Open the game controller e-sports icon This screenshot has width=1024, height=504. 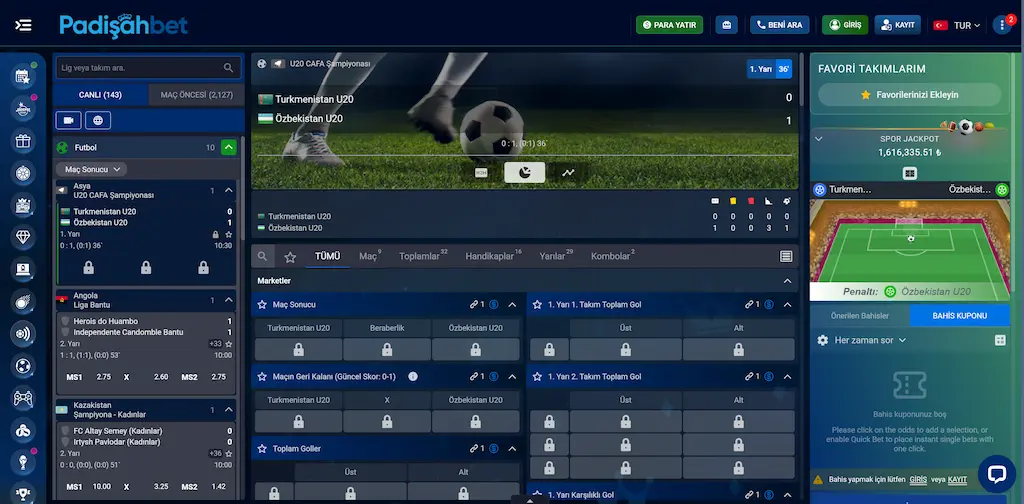point(24,398)
